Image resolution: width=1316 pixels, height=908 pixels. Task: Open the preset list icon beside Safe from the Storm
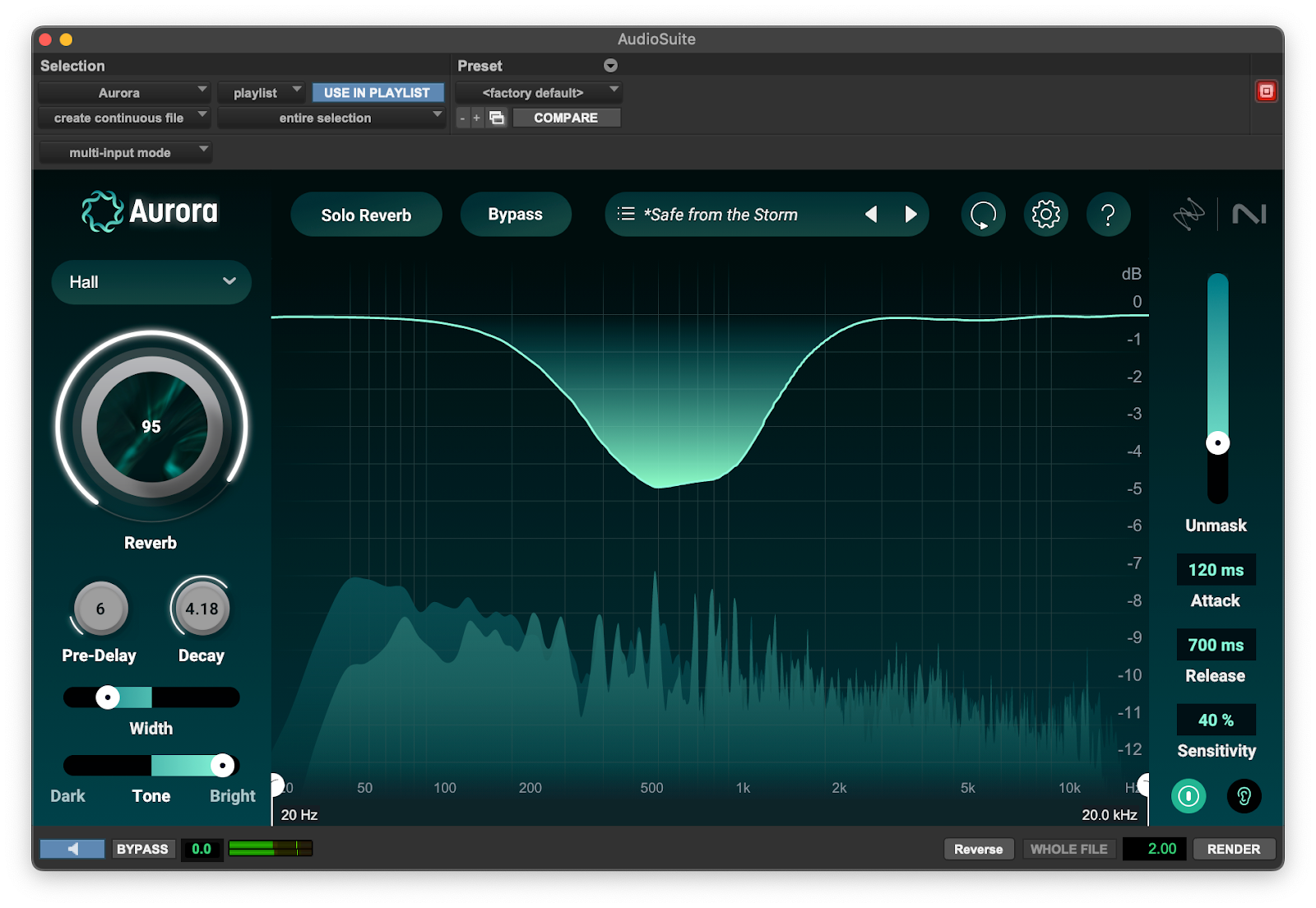[x=626, y=214]
